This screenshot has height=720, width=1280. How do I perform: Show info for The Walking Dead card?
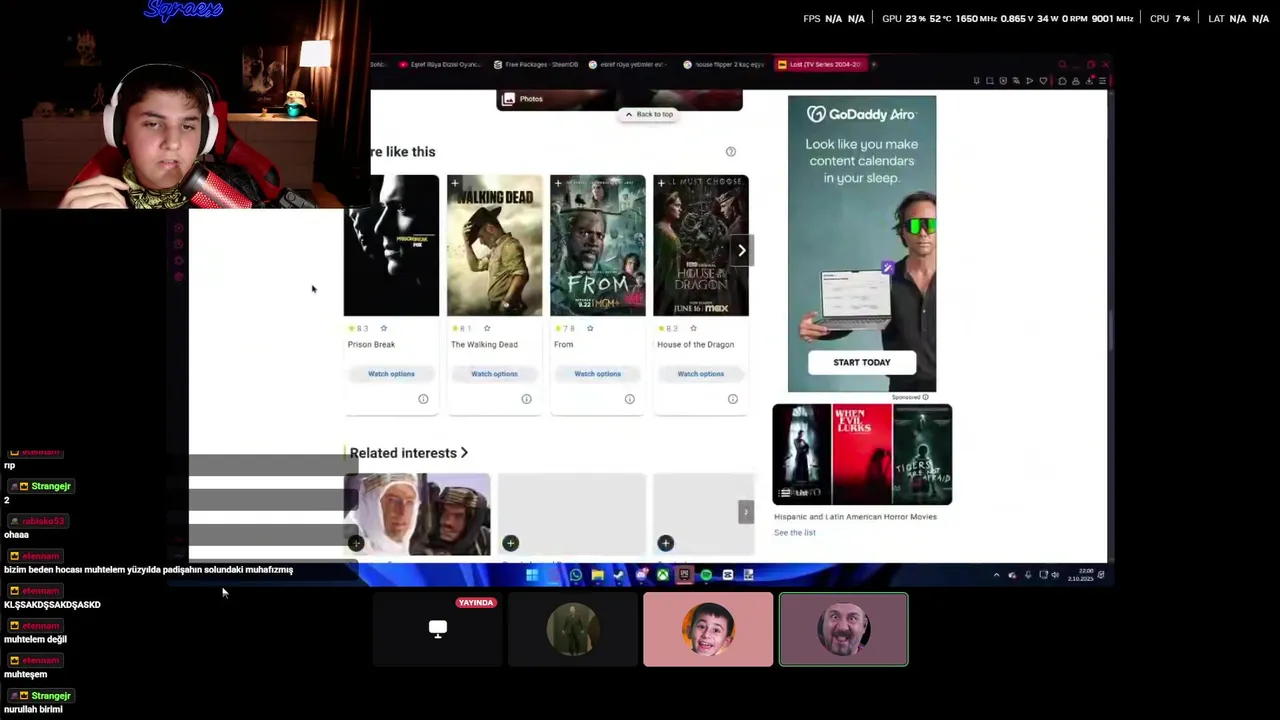pos(526,399)
